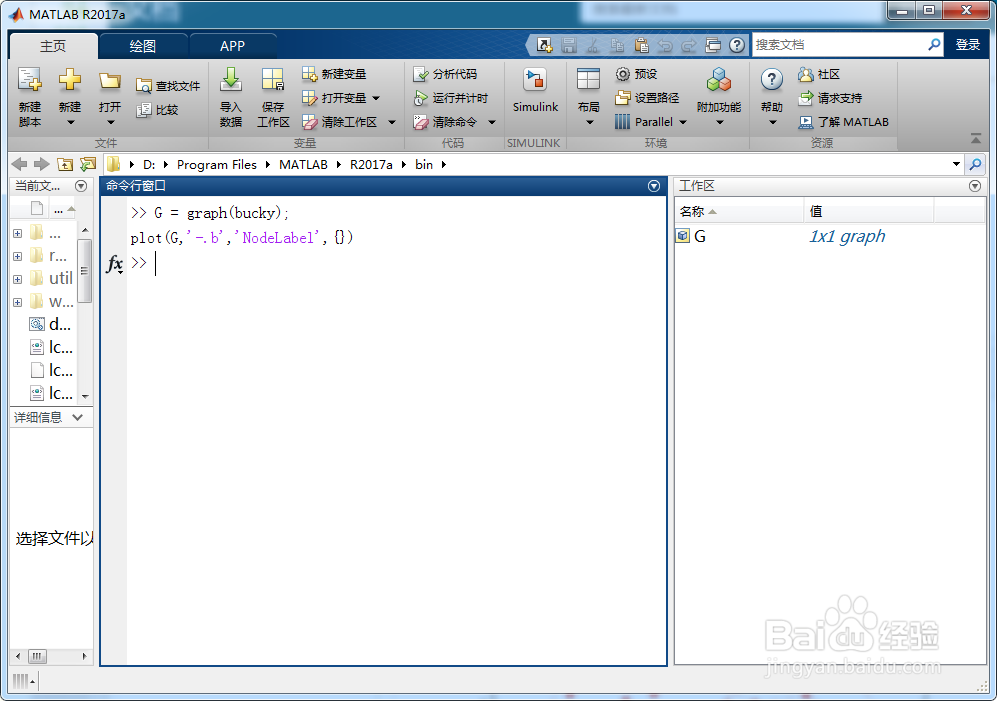This screenshot has height=701, width=997.
Task: Open 社区 community
Action: tap(819, 74)
